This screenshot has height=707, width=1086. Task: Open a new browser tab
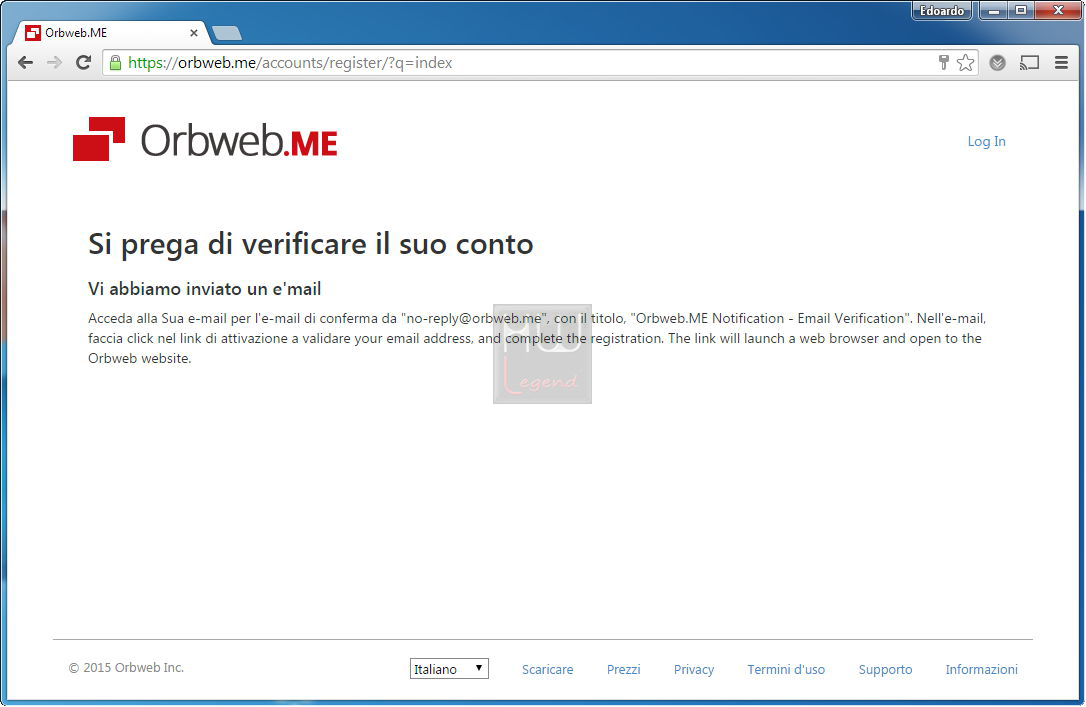[226, 33]
